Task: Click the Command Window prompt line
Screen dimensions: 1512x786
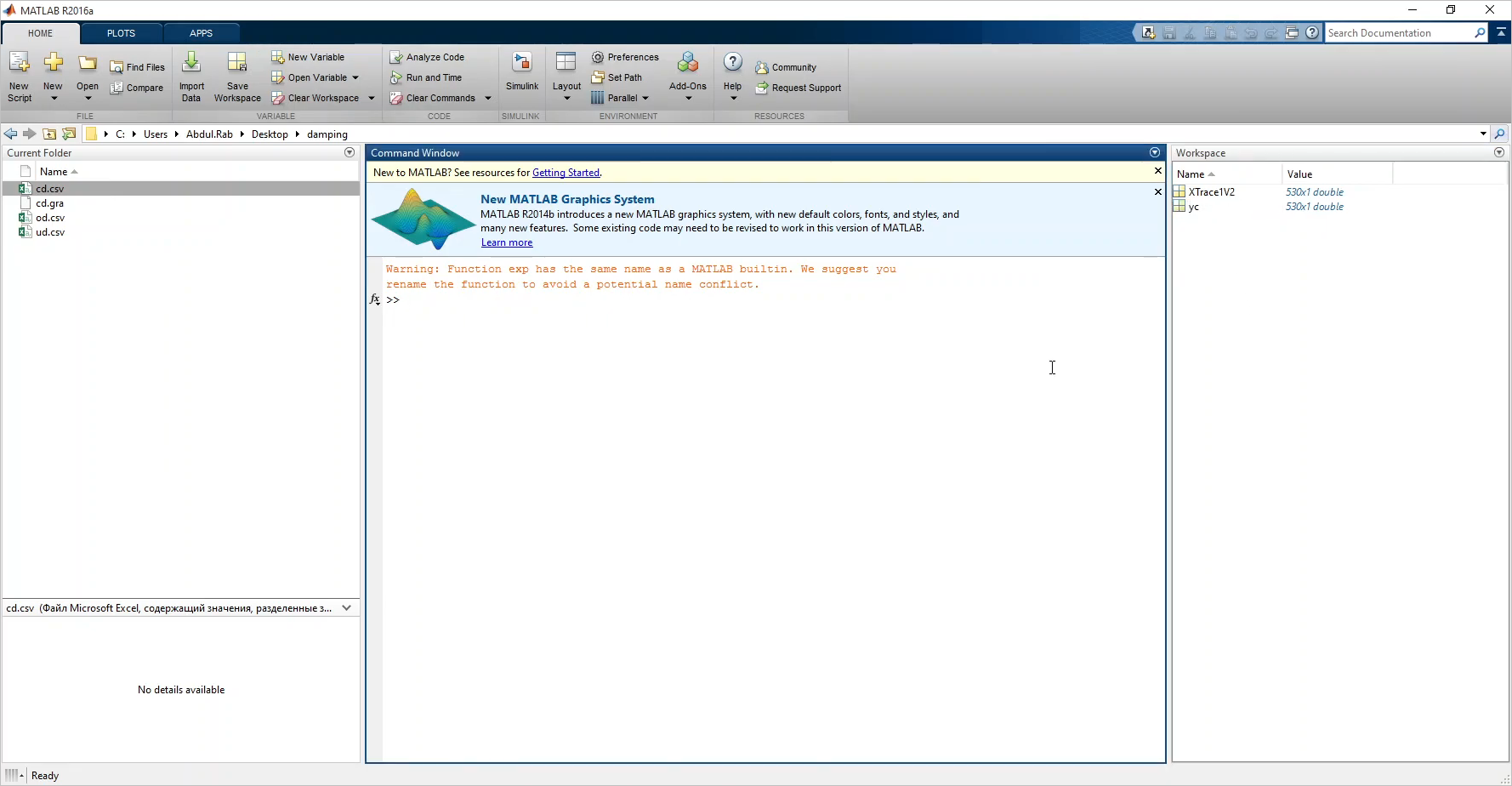Action: point(774,299)
